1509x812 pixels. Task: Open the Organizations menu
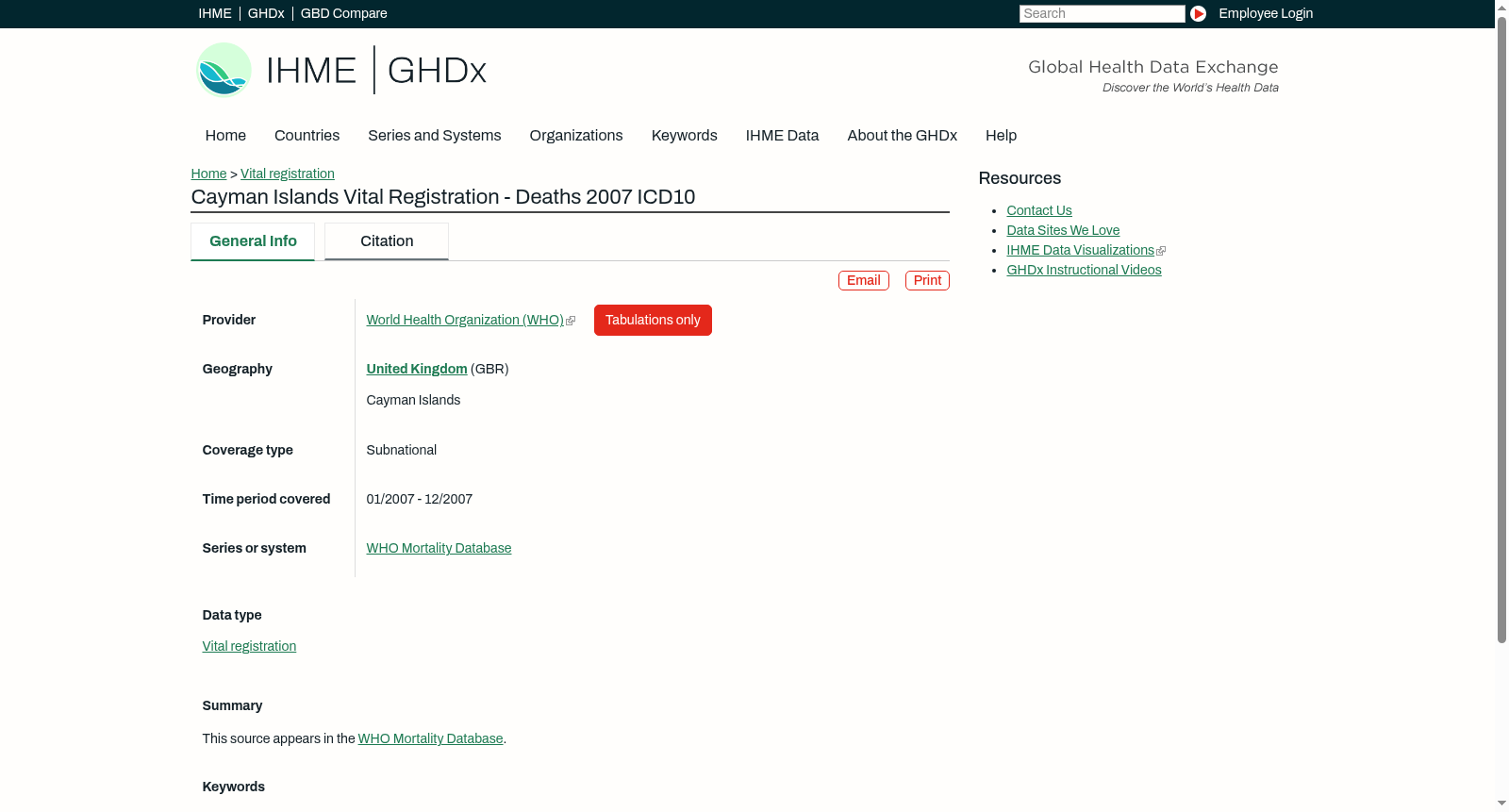576,136
